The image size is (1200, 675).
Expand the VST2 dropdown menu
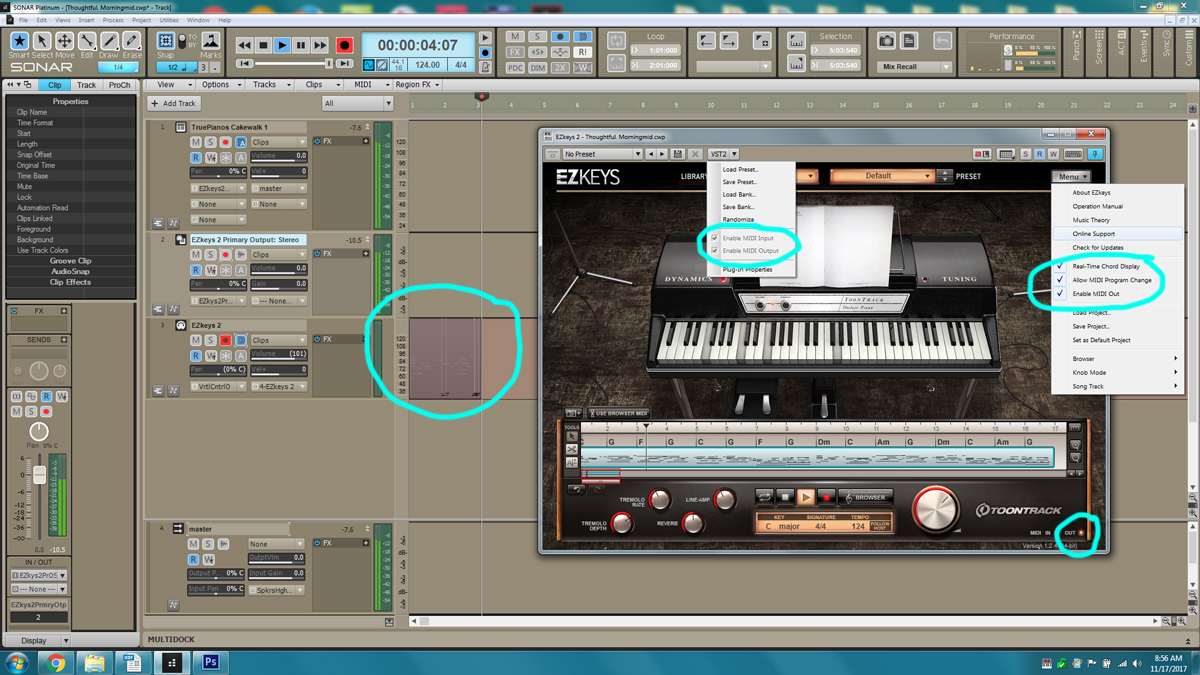tap(723, 154)
